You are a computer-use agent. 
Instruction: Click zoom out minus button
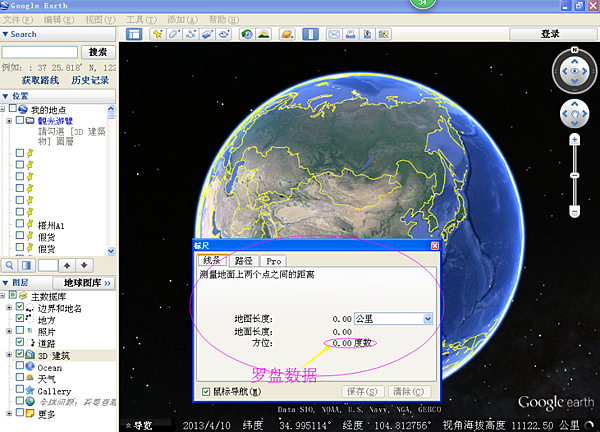[x=574, y=211]
